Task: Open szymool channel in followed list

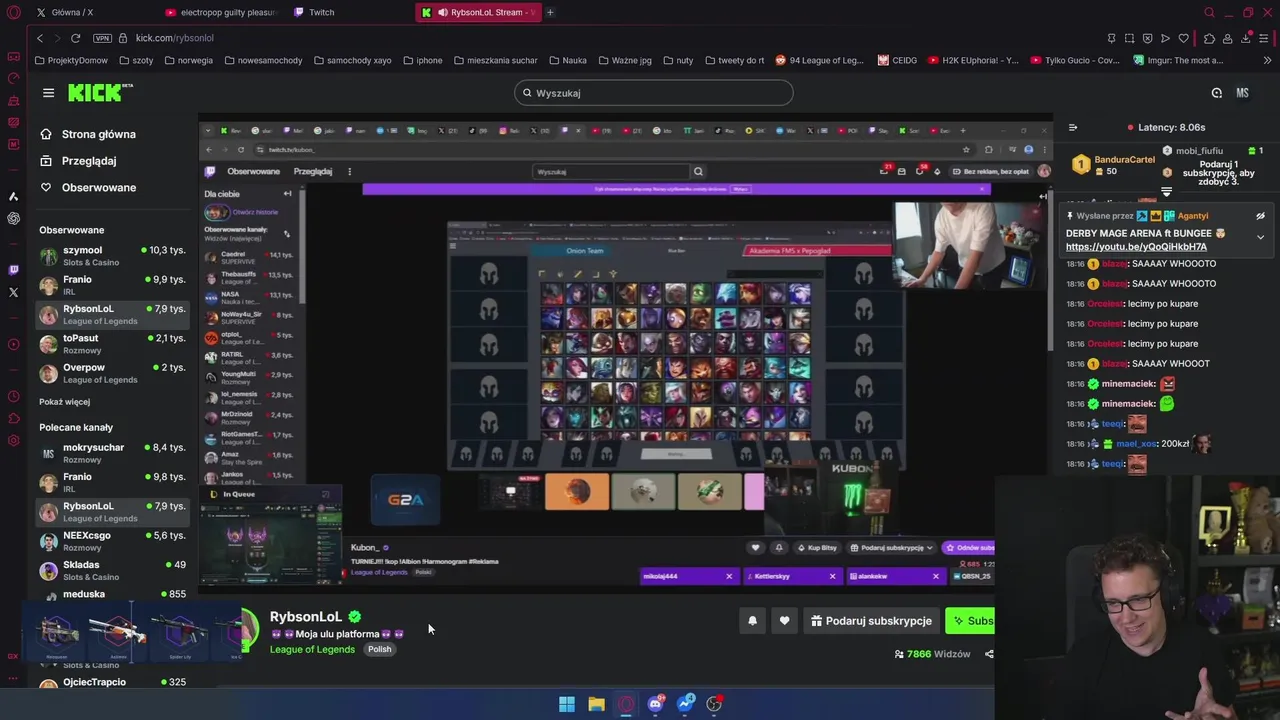Action: 112,256
